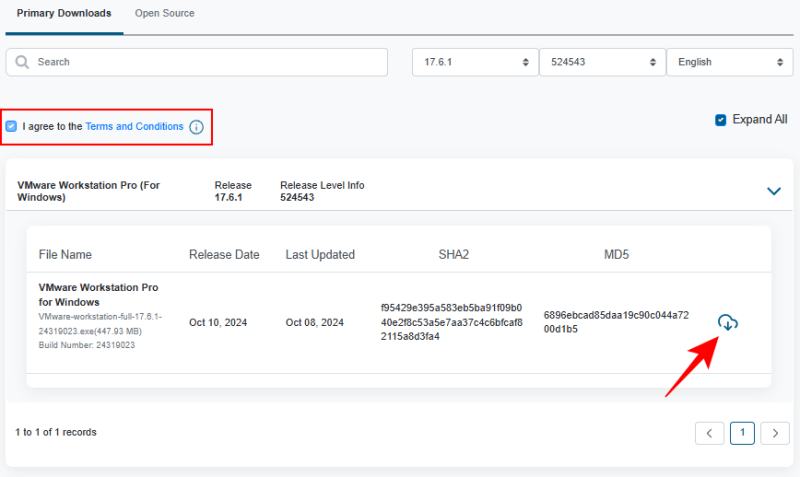Click the info icon beside Terms and Conditions

click(196, 127)
